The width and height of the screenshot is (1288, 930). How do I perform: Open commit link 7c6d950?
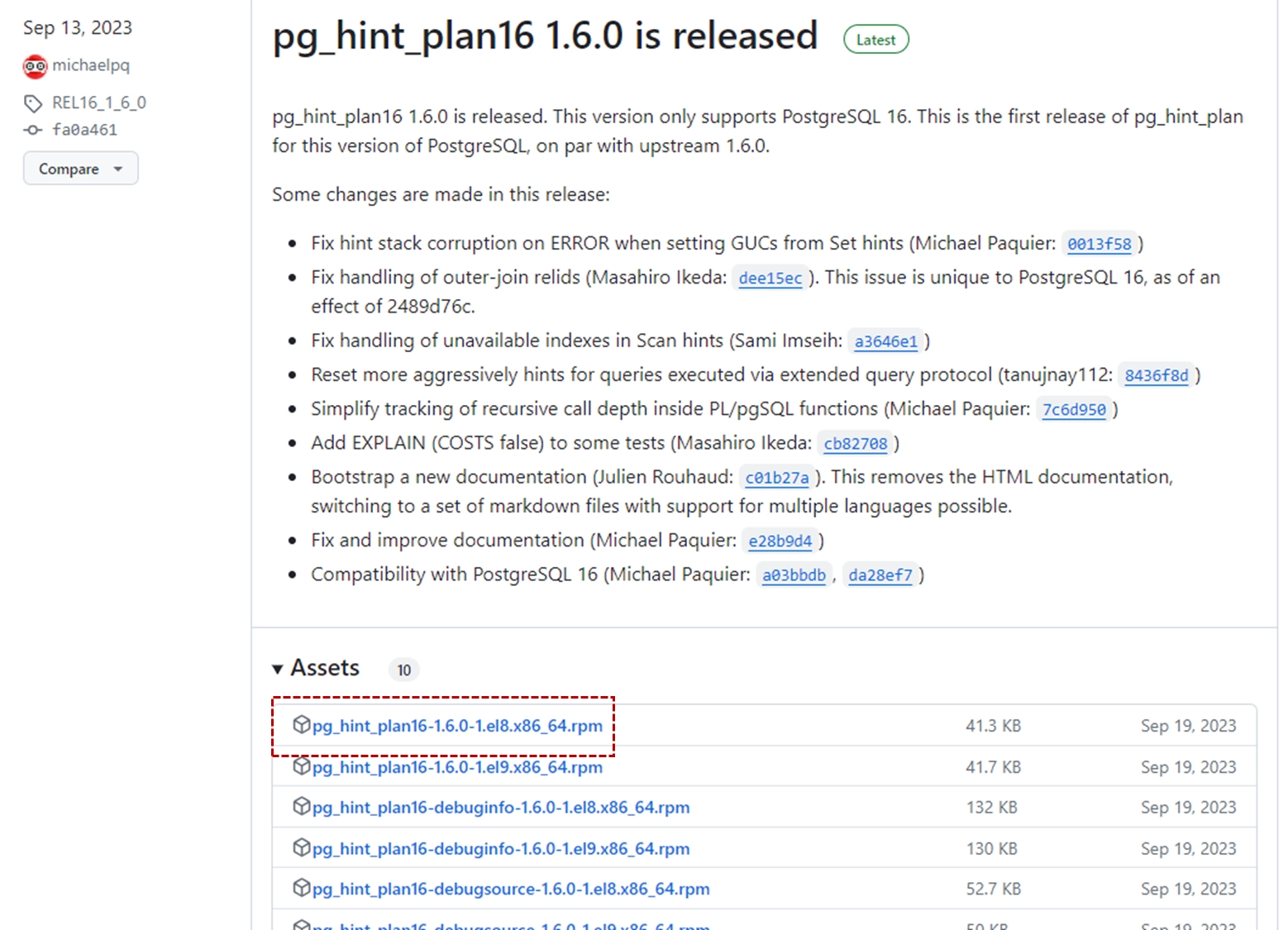[x=1074, y=409]
